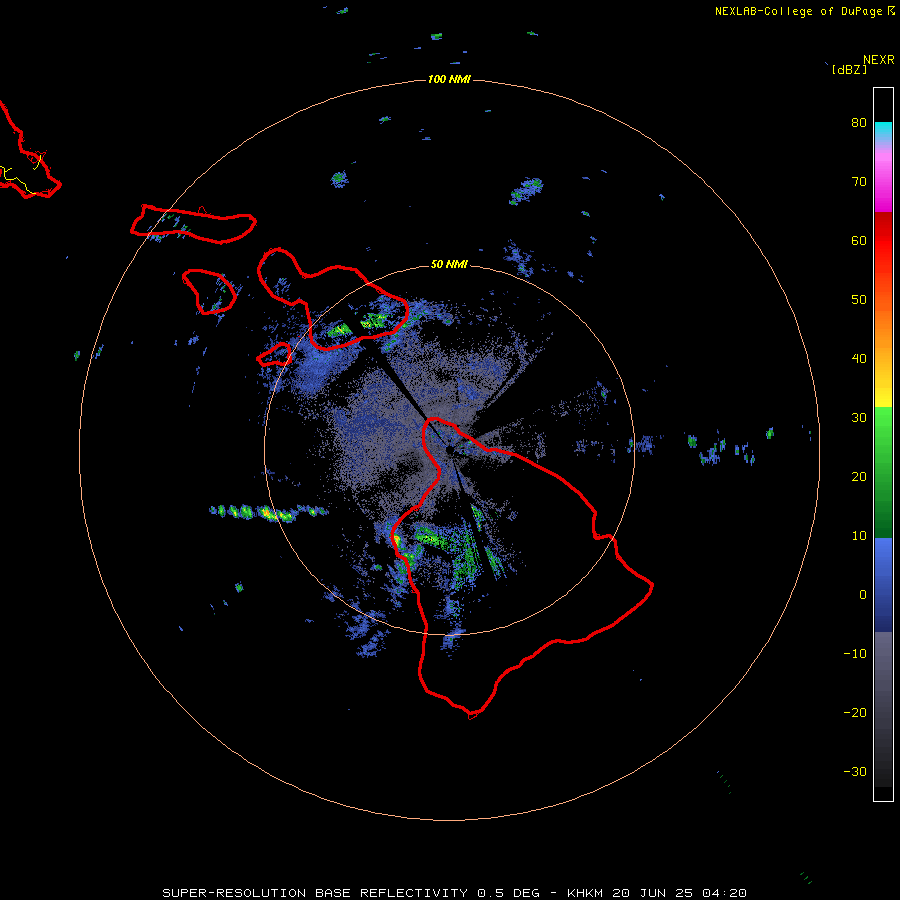Click the 20 value on dBZ scale
The height and width of the screenshot is (900, 900).
[x=859, y=477]
